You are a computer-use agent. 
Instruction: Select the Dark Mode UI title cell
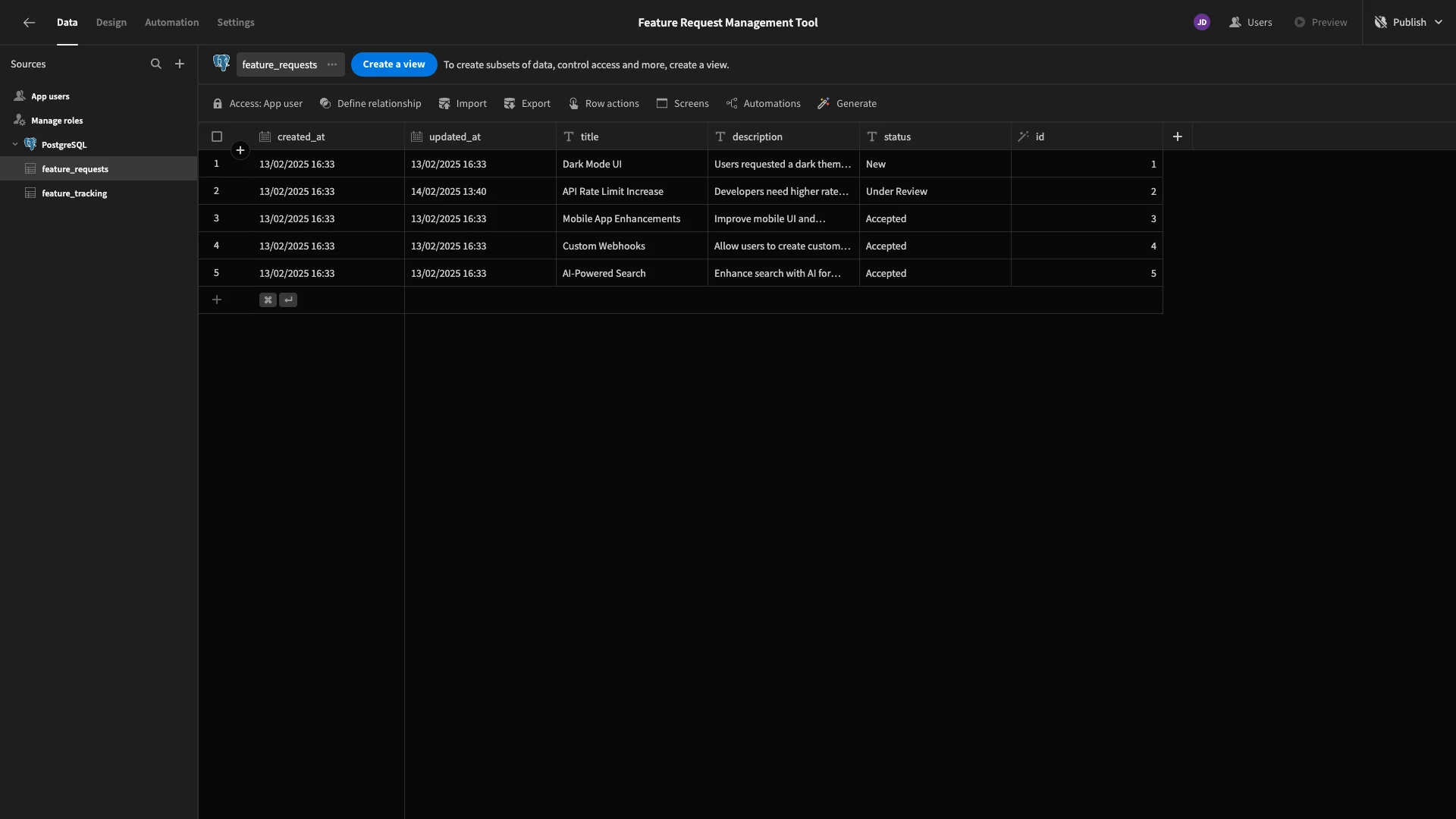click(632, 164)
